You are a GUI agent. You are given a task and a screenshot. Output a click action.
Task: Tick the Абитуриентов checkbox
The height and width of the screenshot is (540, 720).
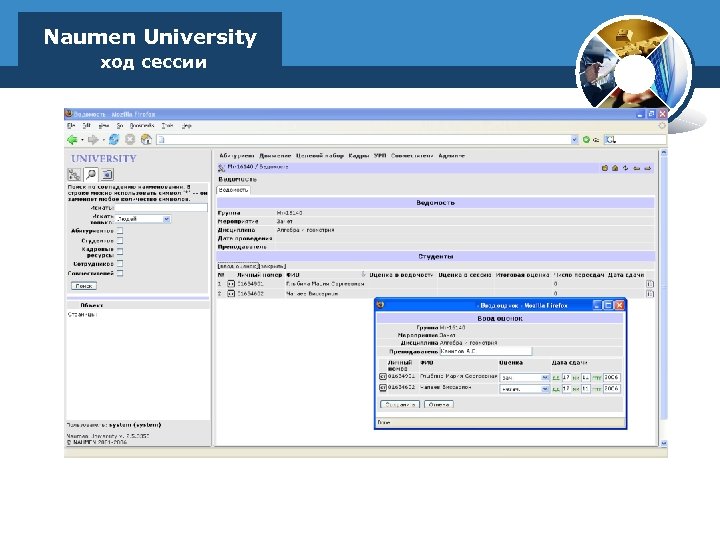coord(120,231)
